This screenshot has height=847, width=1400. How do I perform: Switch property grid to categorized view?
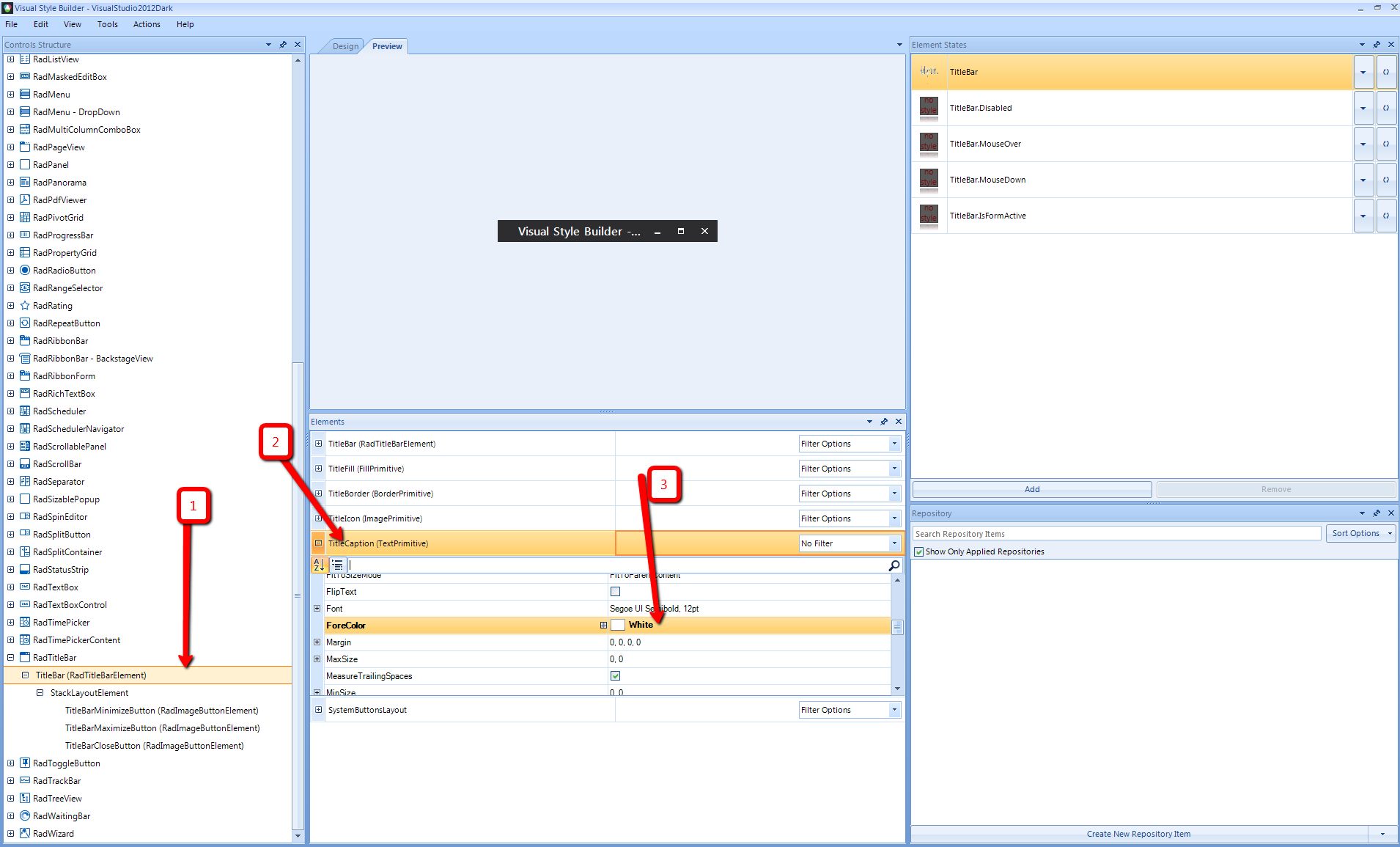[337, 565]
